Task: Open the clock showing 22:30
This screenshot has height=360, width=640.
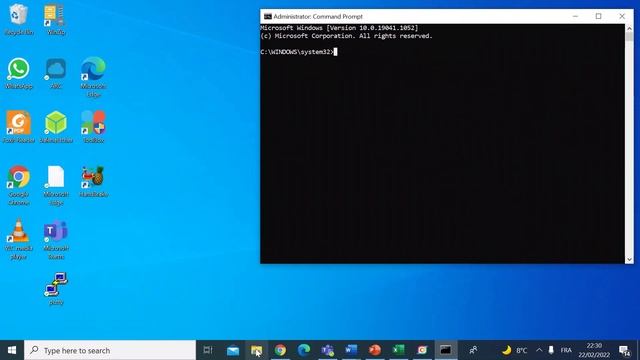Action: click(594, 350)
